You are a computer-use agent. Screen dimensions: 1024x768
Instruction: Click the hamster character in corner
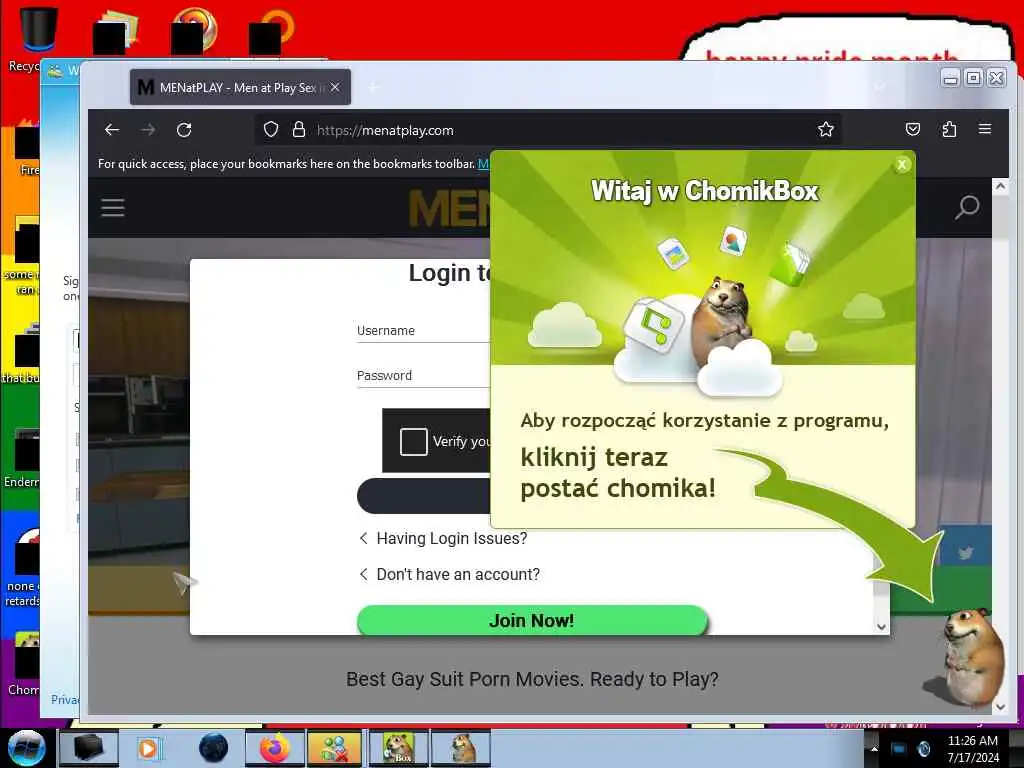click(x=971, y=656)
